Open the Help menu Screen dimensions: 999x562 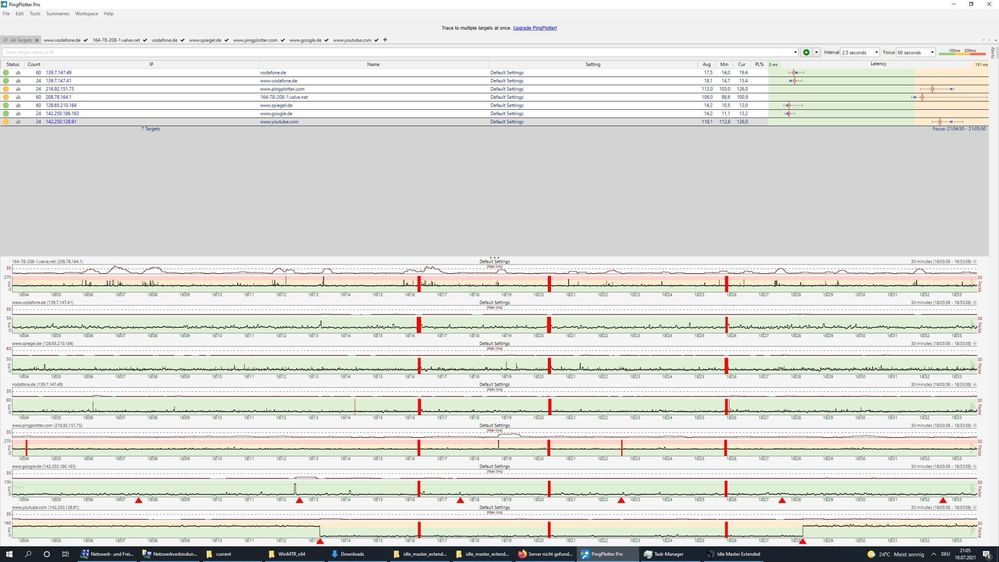coord(108,13)
